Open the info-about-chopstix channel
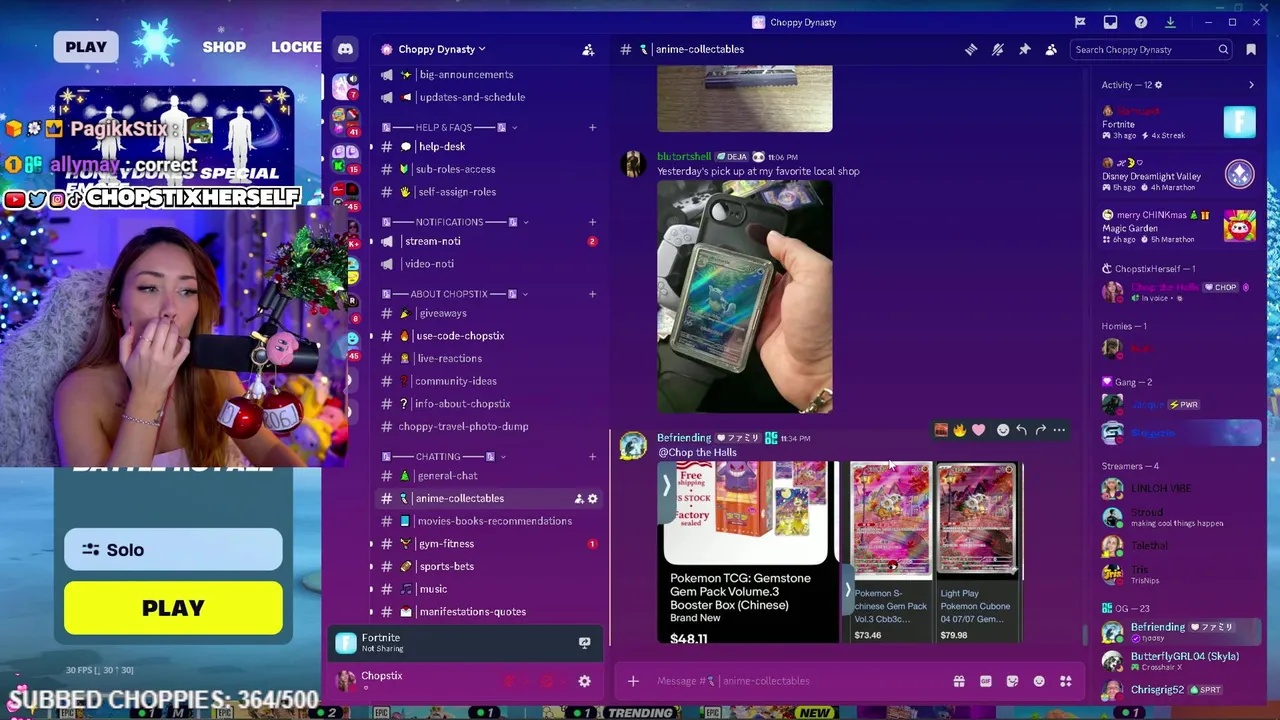Image resolution: width=1280 pixels, height=720 pixels. (488, 404)
